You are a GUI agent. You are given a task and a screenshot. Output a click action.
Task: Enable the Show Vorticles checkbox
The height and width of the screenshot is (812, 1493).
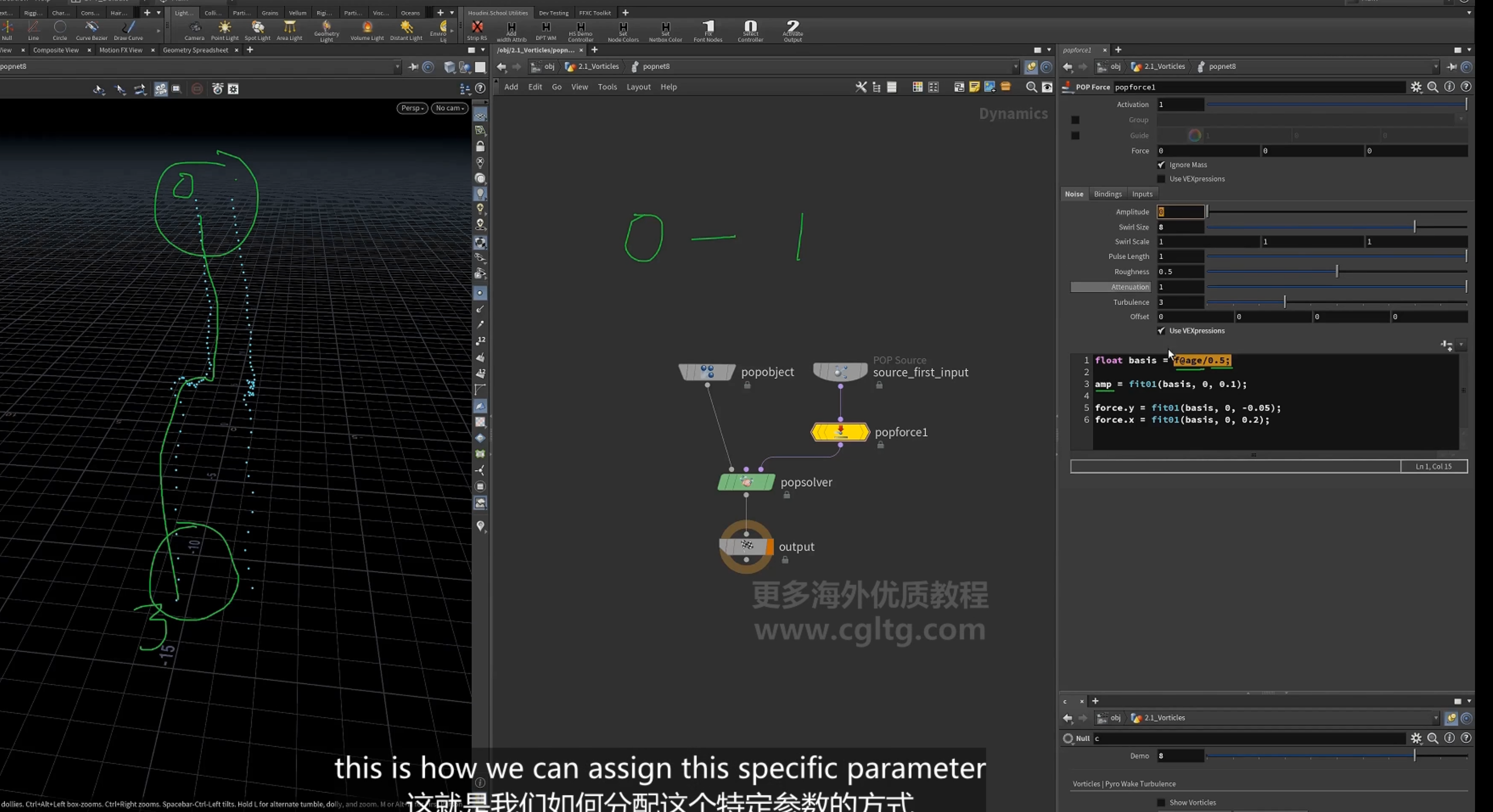(x=1161, y=803)
